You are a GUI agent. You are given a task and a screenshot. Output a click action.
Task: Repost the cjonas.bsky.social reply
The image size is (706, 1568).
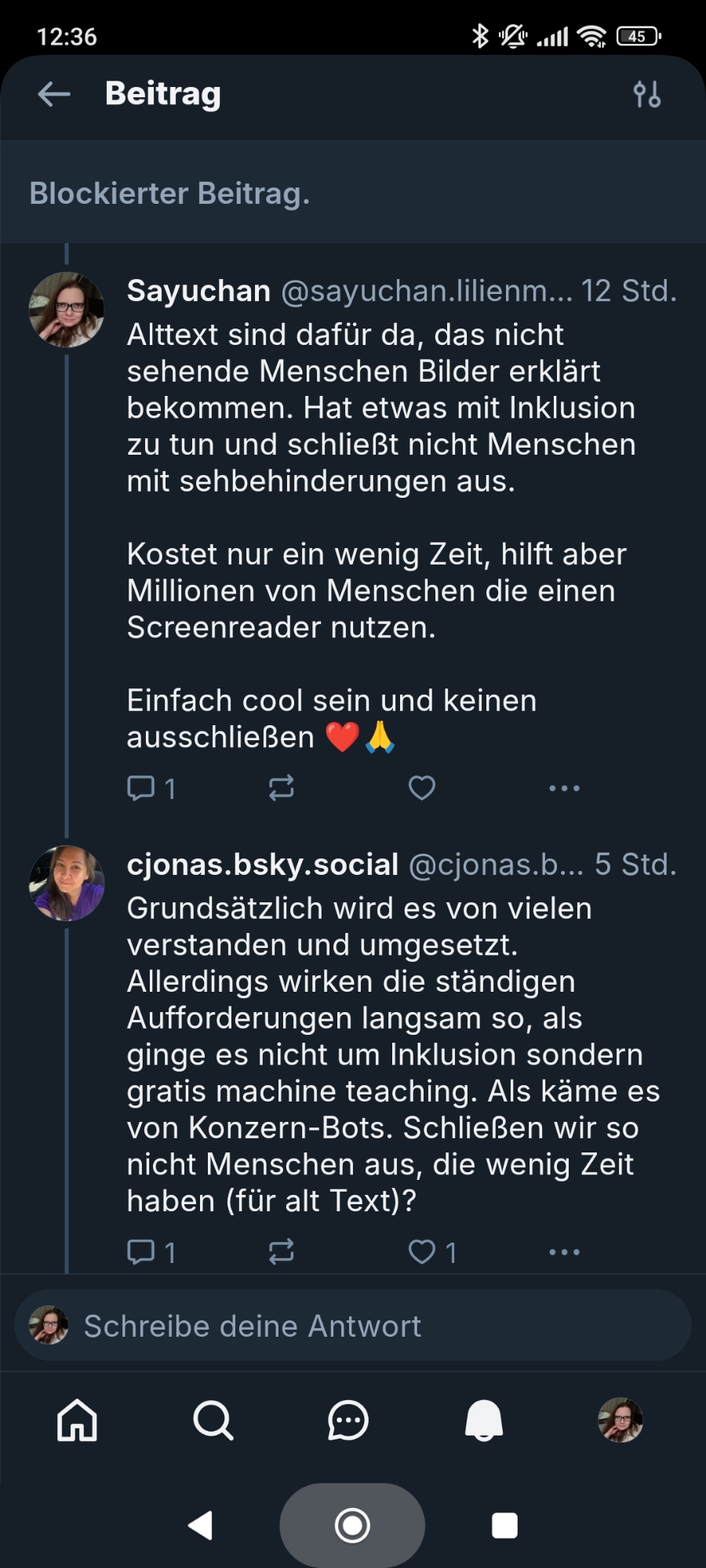click(x=281, y=1251)
